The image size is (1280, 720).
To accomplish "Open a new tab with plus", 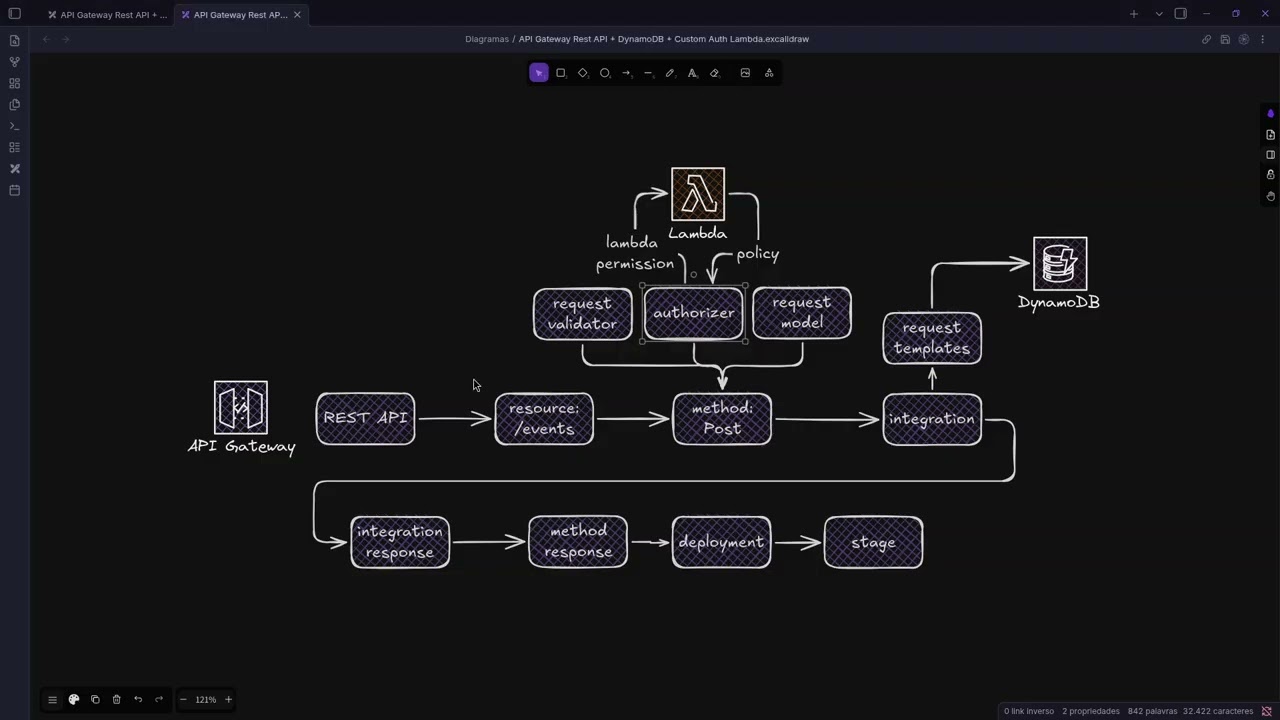I will [1134, 14].
